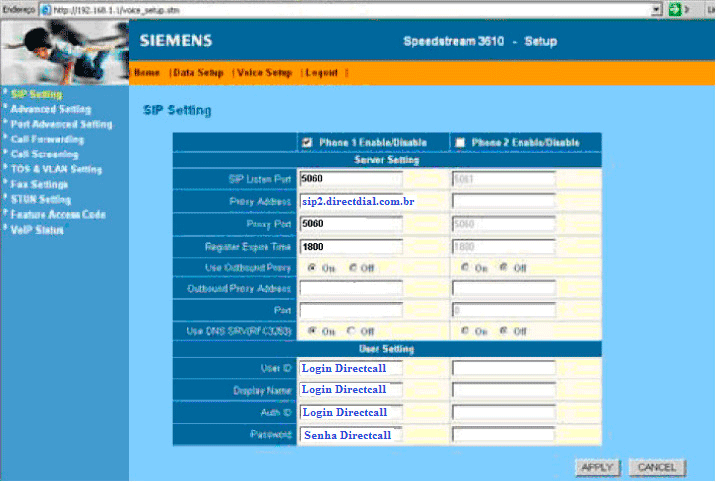
Task: Click the APPLY button
Action: pos(597,467)
